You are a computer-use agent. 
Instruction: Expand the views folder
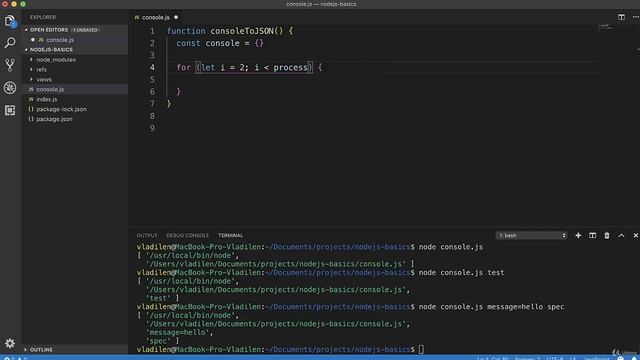tap(44, 80)
